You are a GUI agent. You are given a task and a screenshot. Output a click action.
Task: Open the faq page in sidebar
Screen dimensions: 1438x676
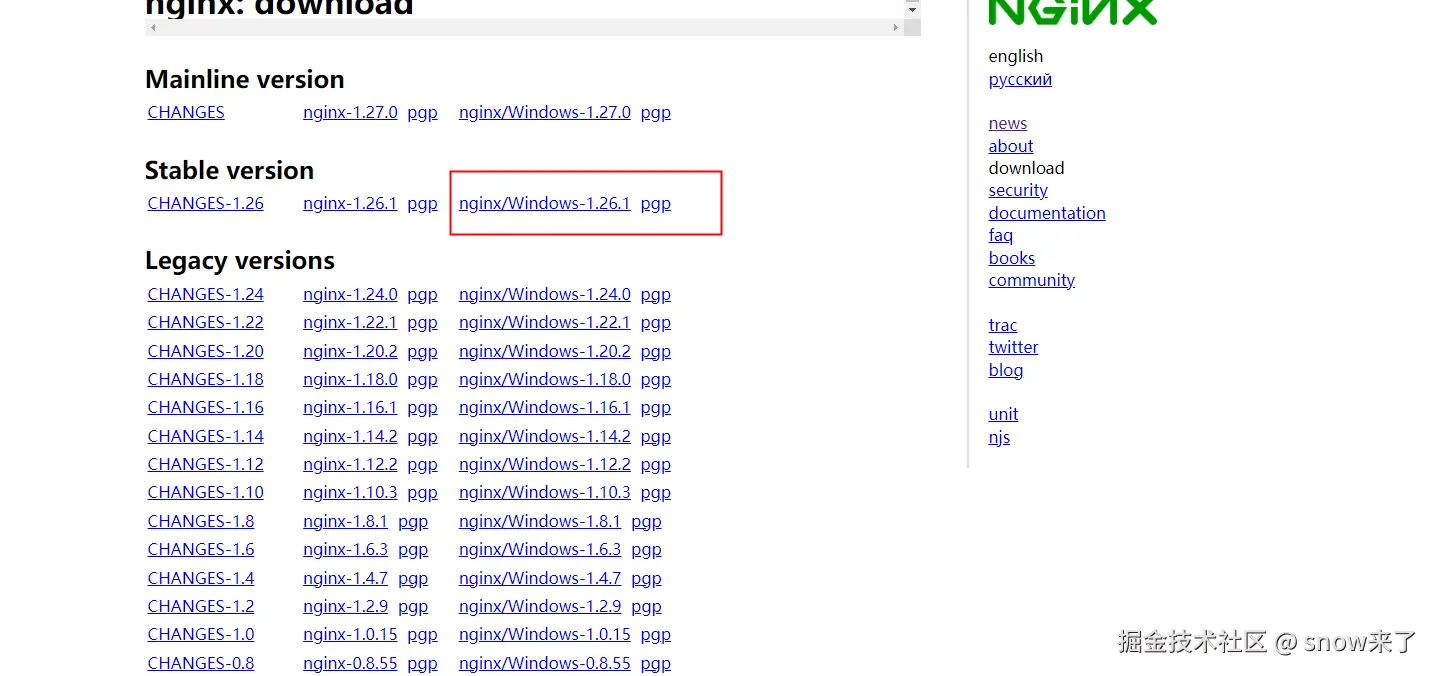coord(1001,235)
